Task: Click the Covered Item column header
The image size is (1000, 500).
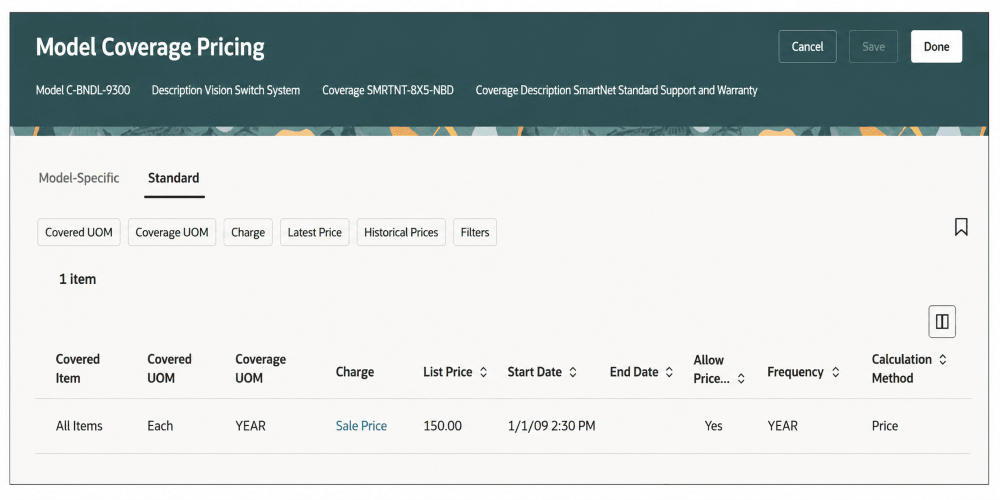Action: click(x=78, y=369)
